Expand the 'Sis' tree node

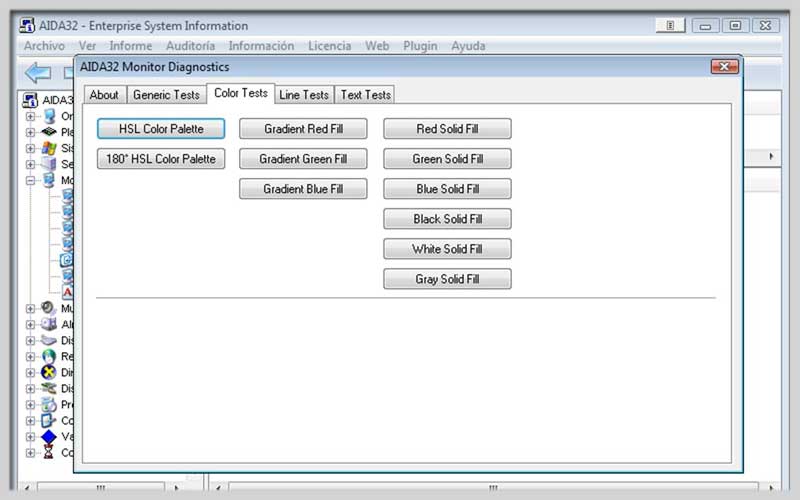click(31, 148)
